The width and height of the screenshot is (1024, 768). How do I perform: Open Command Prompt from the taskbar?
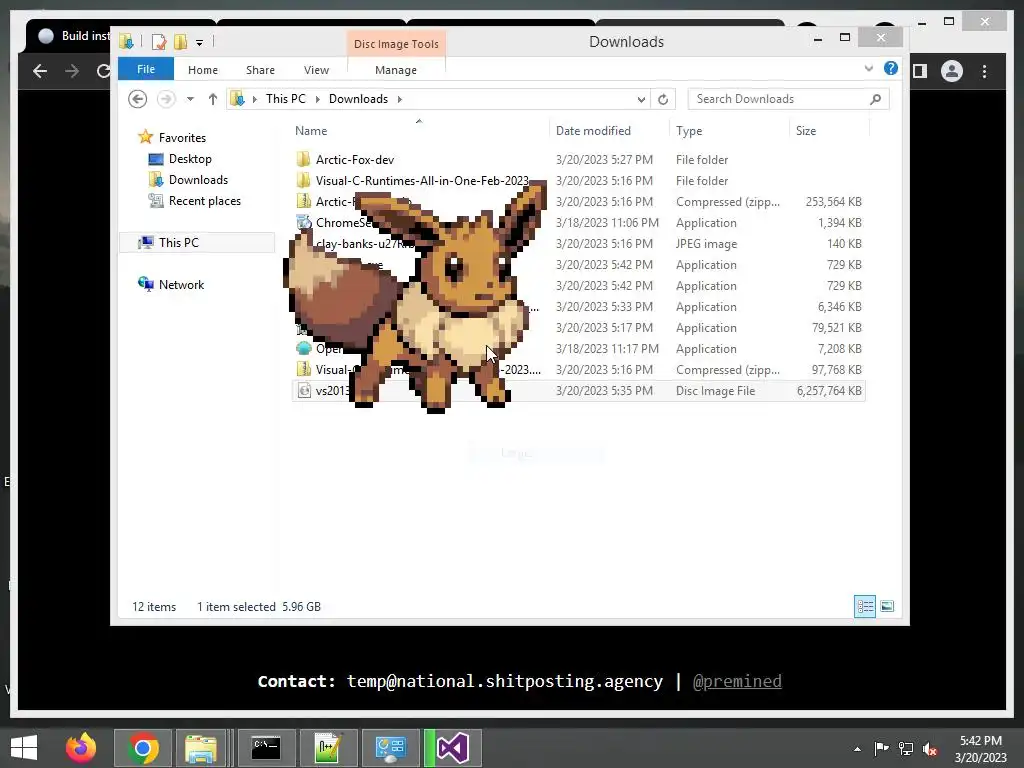(266, 748)
